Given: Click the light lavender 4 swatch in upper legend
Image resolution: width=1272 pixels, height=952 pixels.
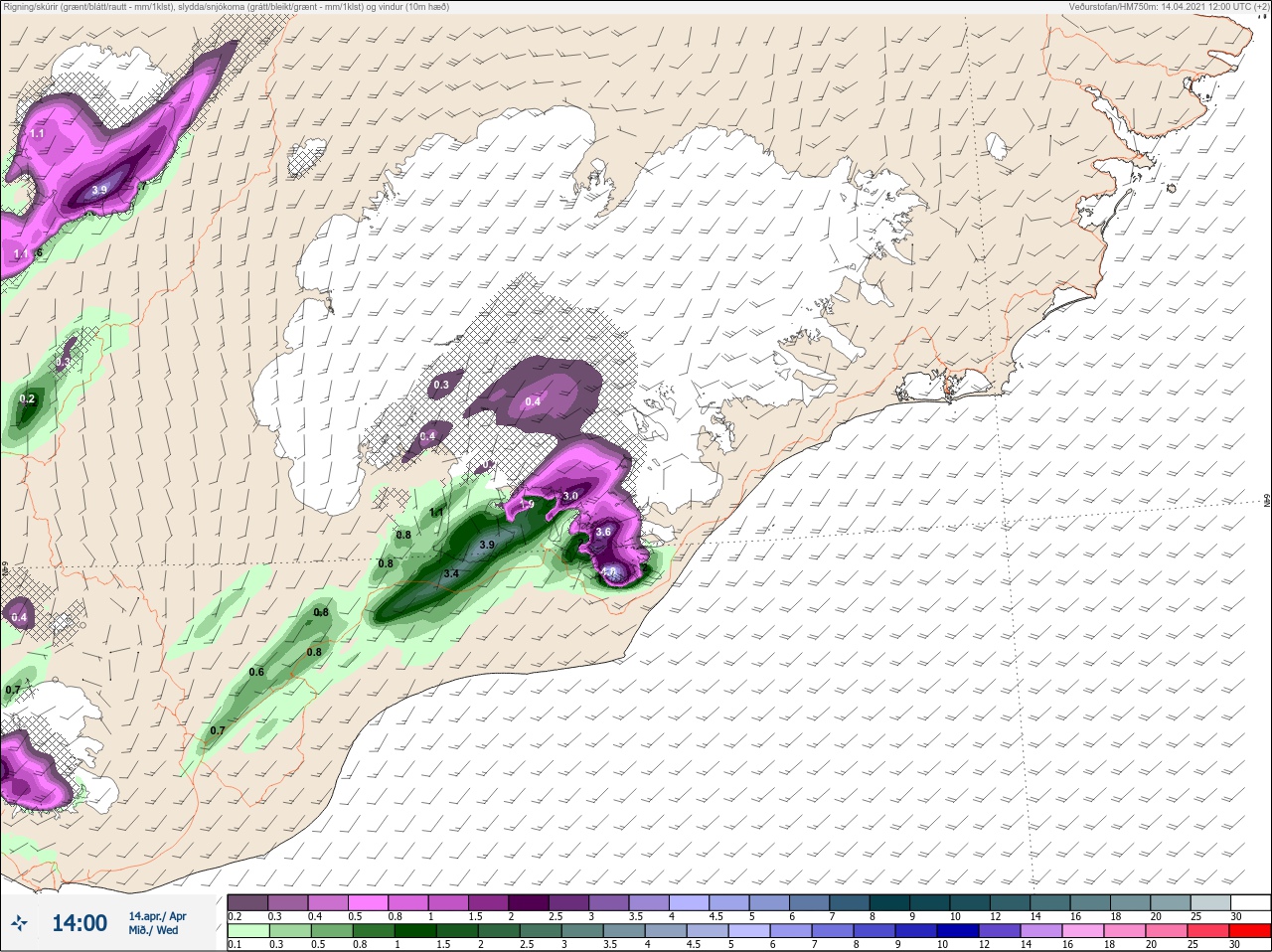Looking at the screenshot, I should [x=690, y=902].
